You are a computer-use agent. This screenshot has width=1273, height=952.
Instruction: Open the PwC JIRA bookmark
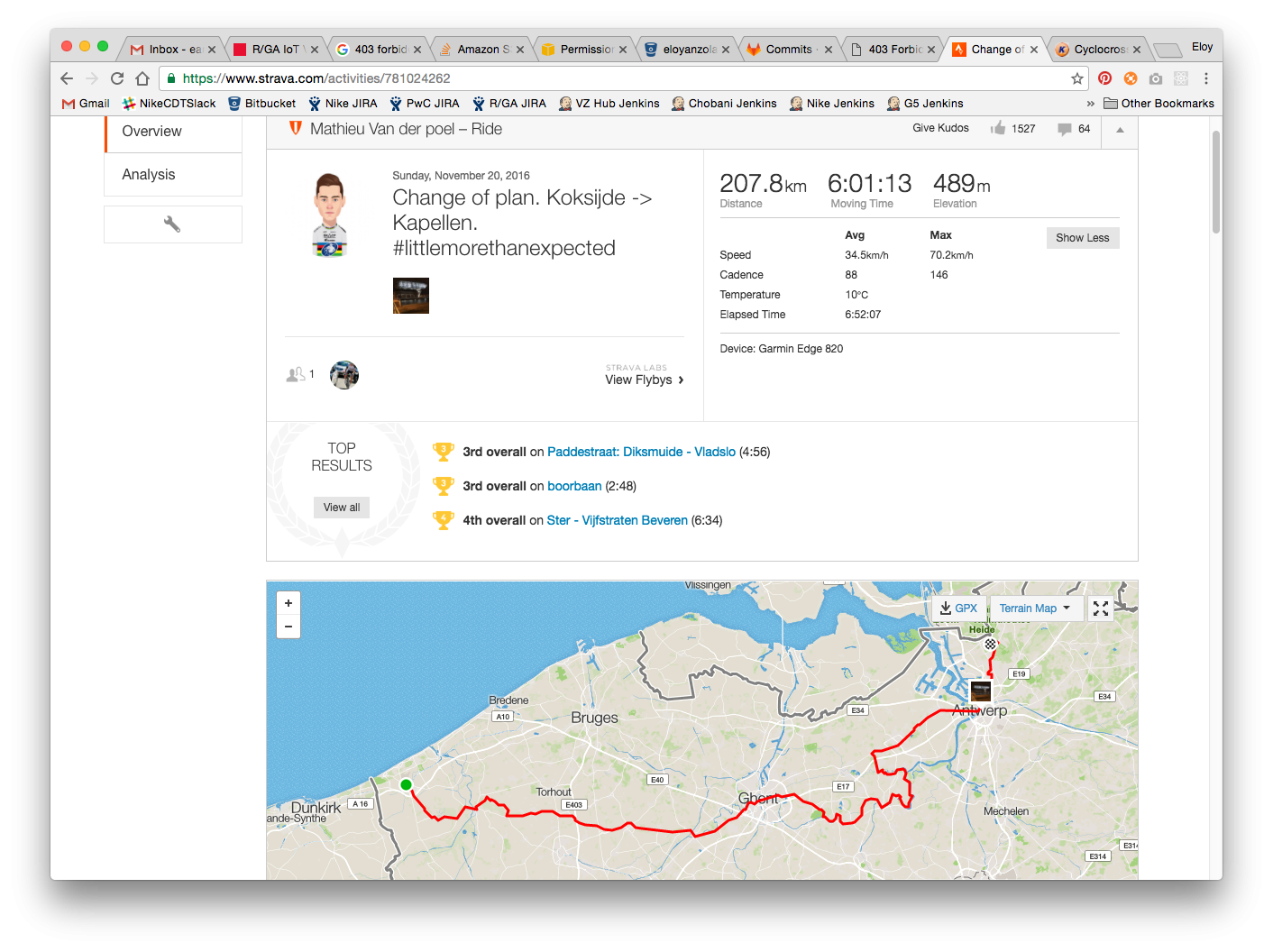[x=425, y=104]
